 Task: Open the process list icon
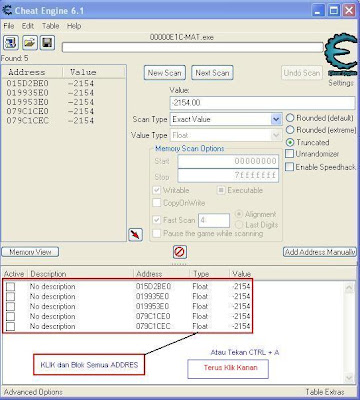[x=11, y=43]
